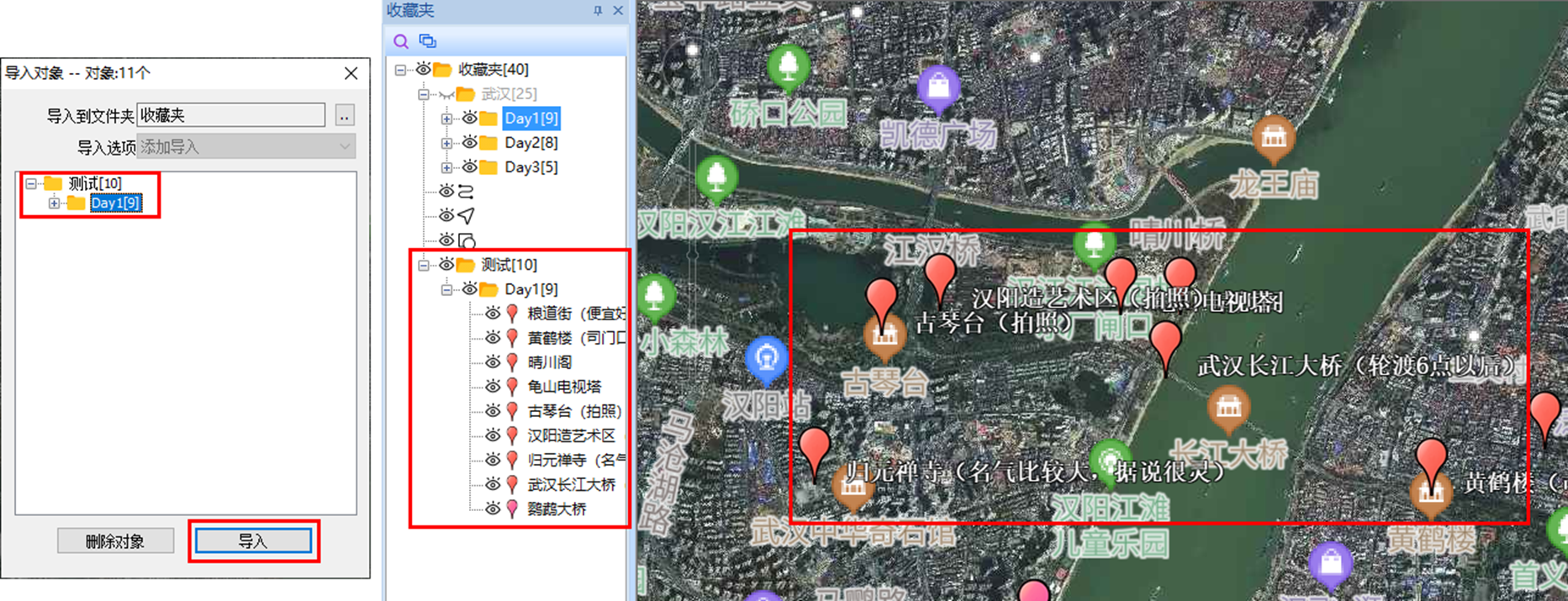1568x601 pixels.
Task: Hide the 龟山电视塔 placemark with eye icon
Action: (x=493, y=387)
